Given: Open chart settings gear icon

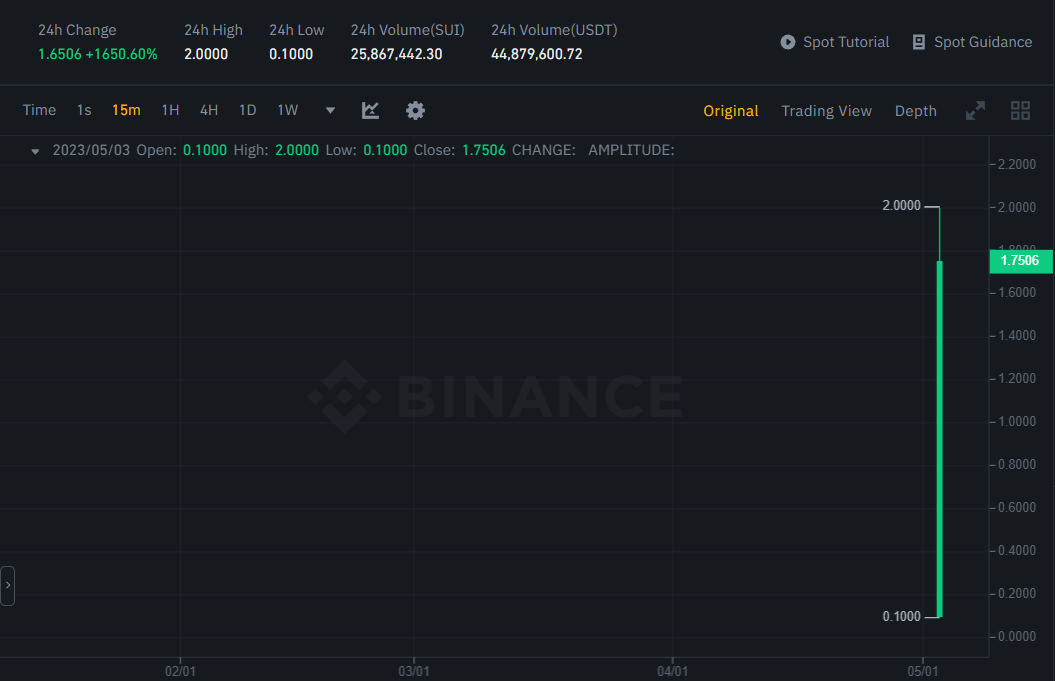Looking at the screenshot, I should tap(415, 110).
